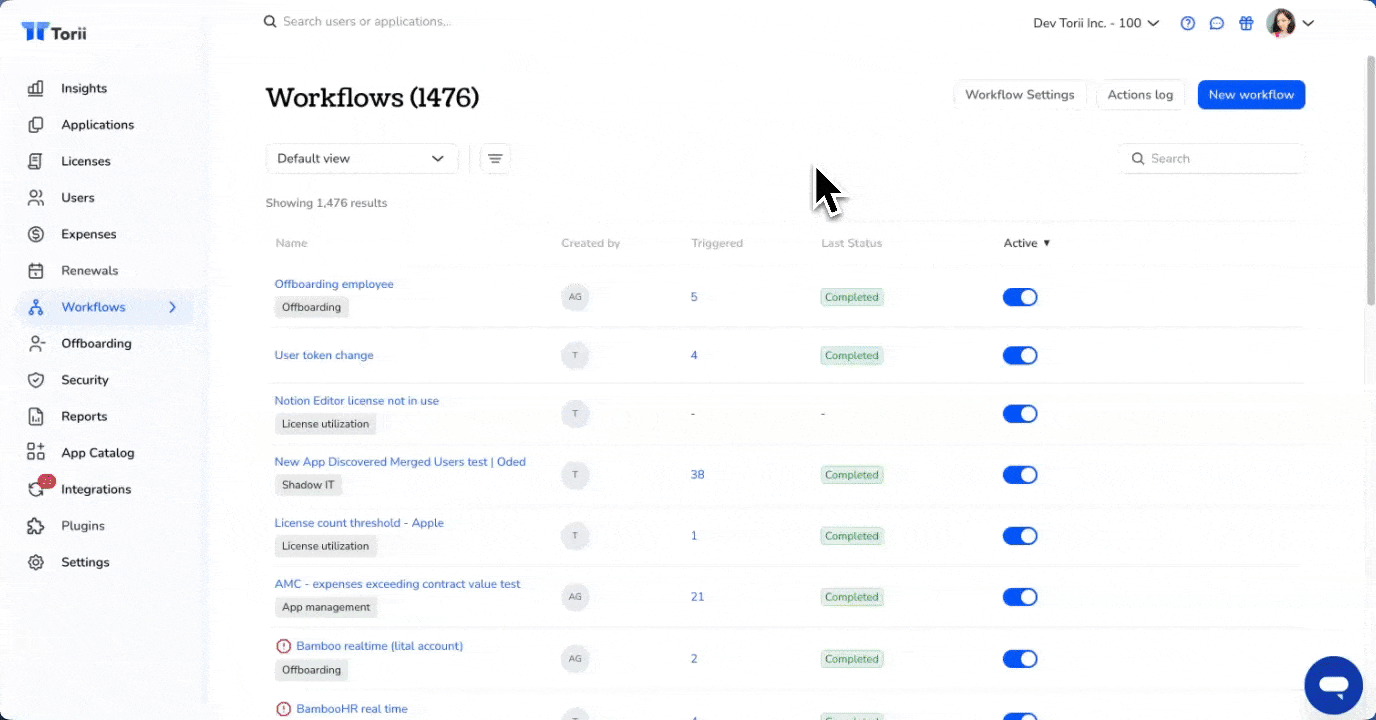Click the Workflows icon in sidebar
This screenshot has width=1376, height=720.
point(36,307)
